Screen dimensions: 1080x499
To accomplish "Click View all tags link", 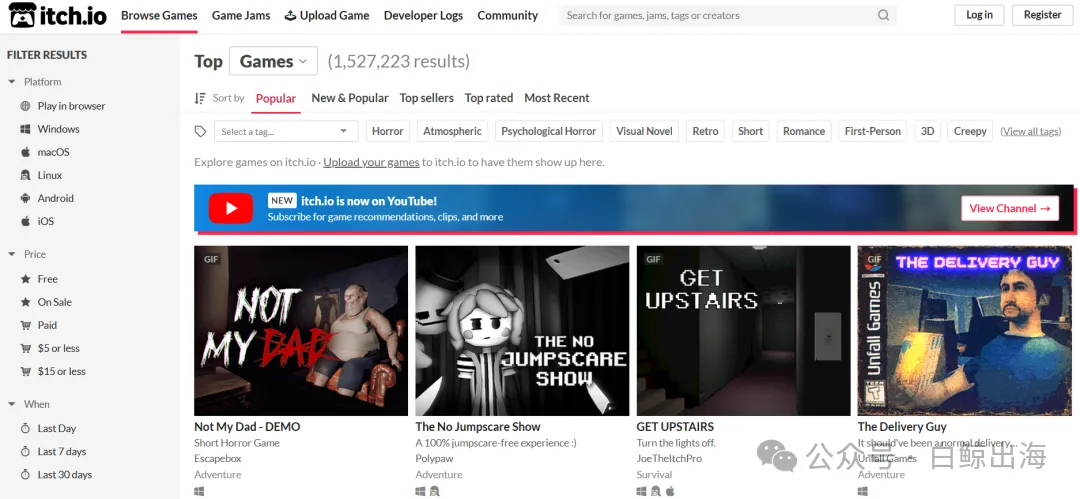I will (x=1030, y=131).
